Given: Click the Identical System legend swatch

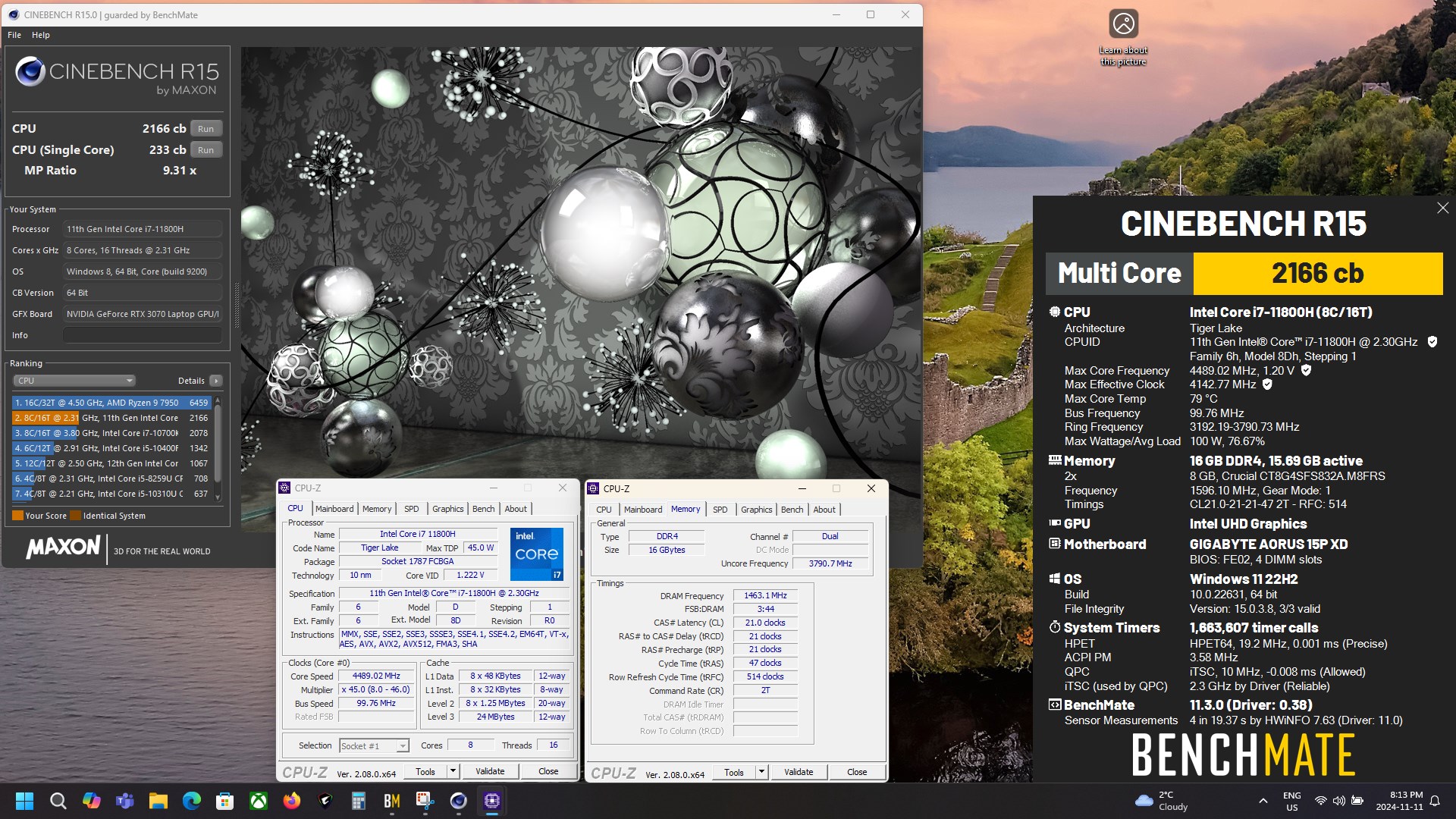Looking at the screenshot, I should point(75,516).
